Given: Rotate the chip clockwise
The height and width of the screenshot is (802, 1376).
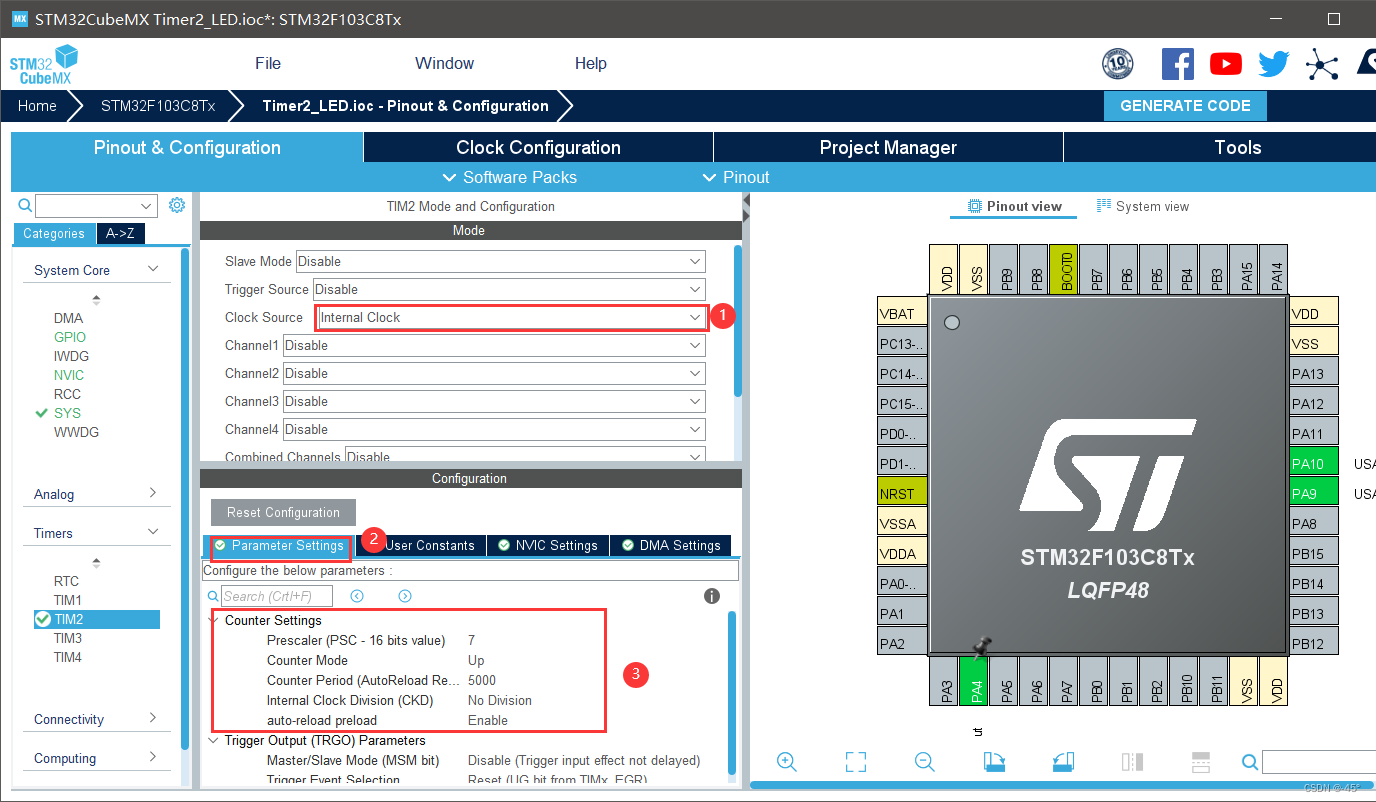Looking at the screenshot, I should (994, 762).
